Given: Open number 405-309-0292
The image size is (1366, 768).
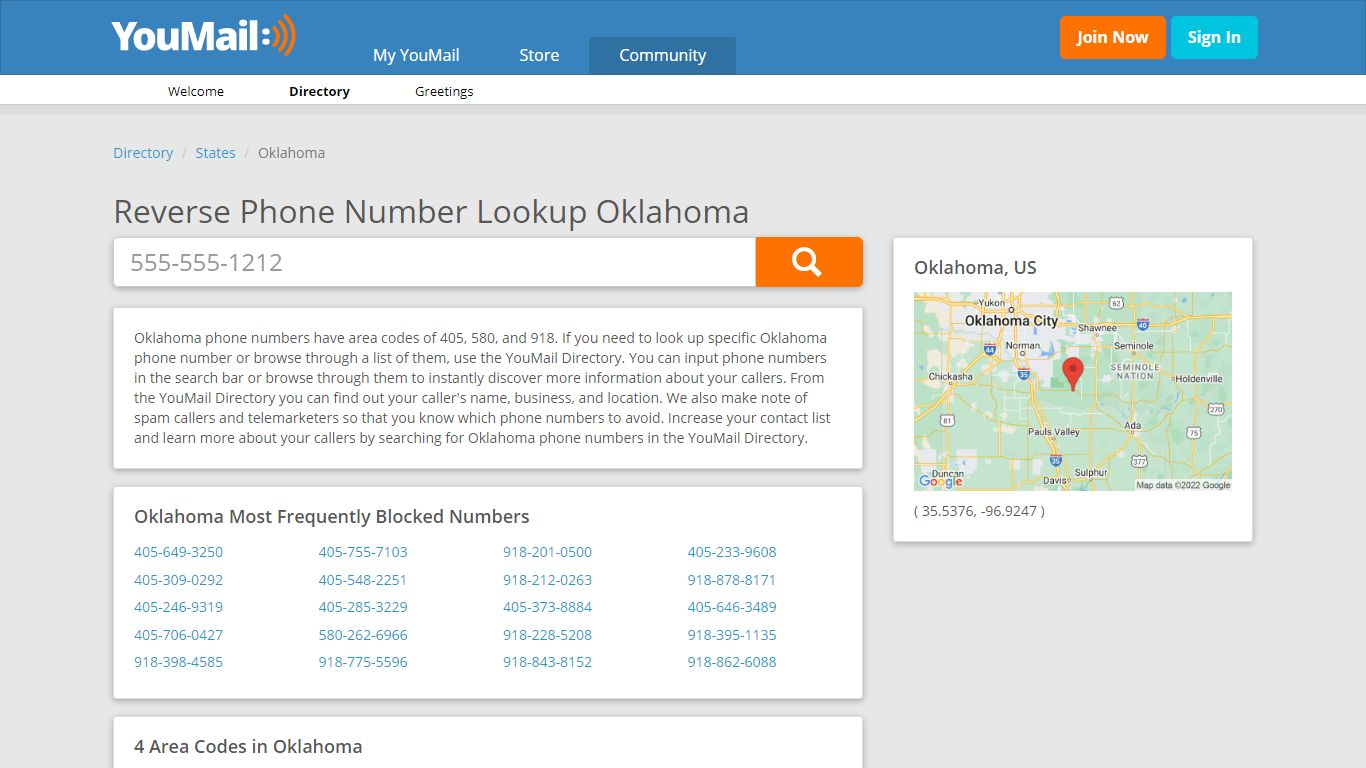Looking at the screenshot, I should point(178,580).
